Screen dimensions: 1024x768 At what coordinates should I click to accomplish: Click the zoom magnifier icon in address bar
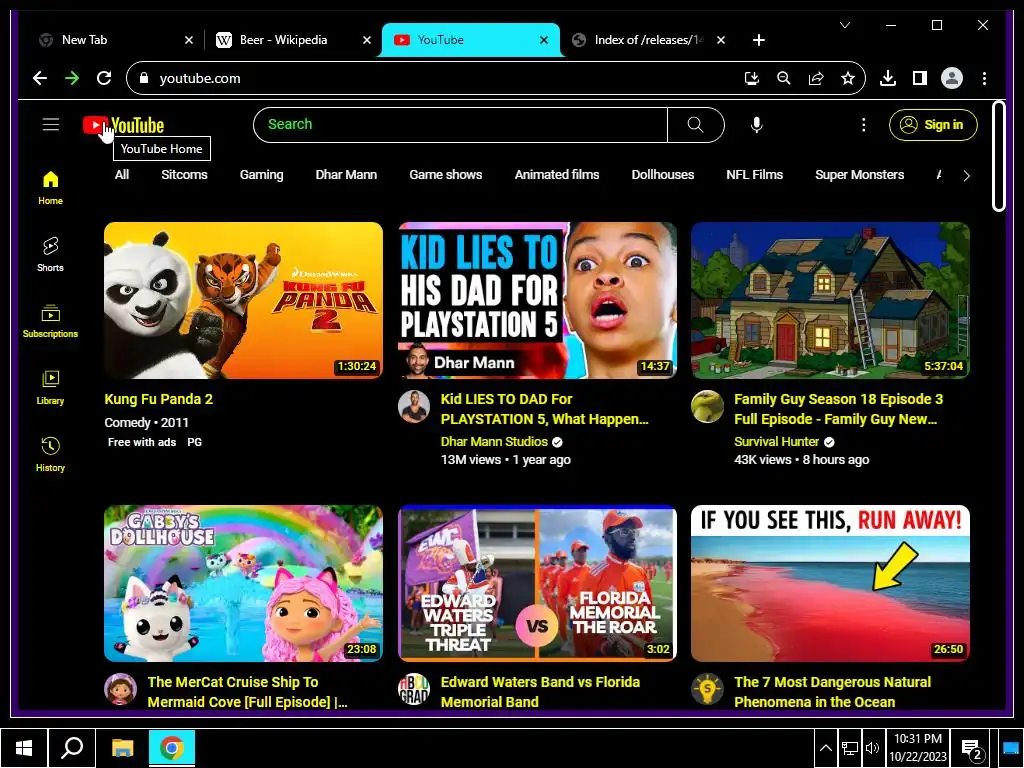(x=784, y=78)
